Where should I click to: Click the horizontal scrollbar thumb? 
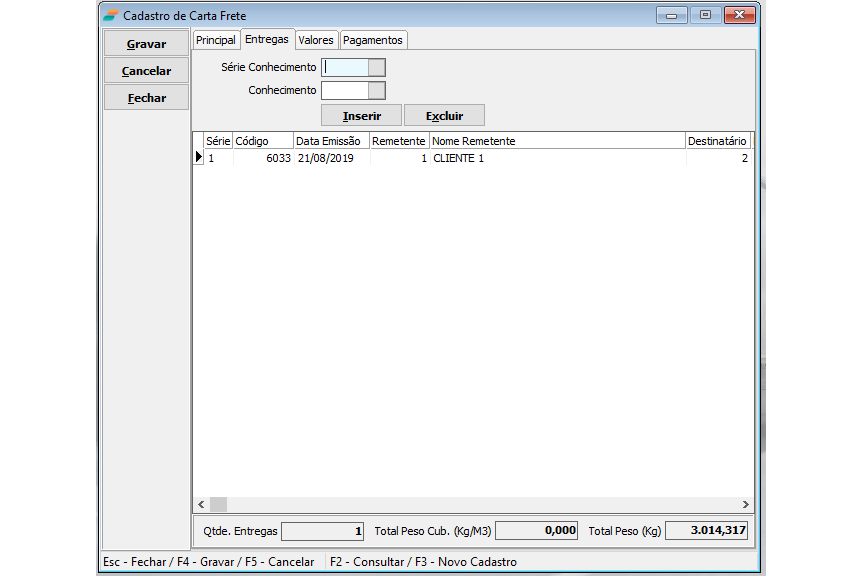click(219, 505)
